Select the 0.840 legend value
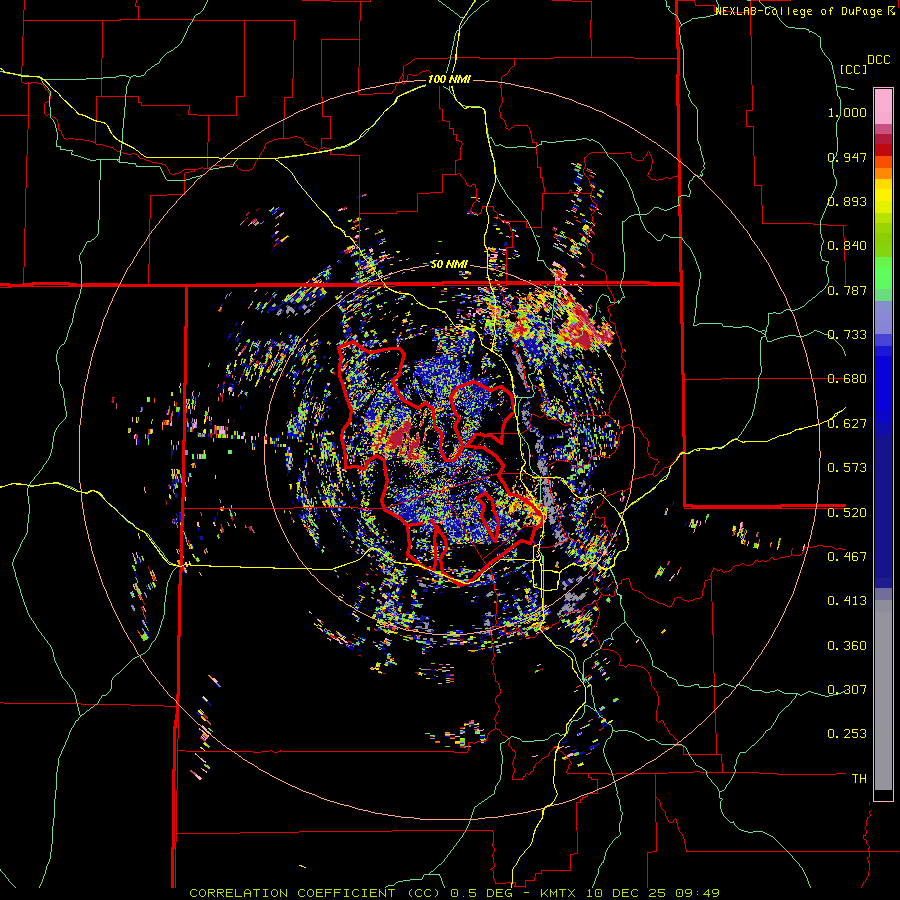The width and height of the screenshot is (900, 900). [847, 246]
